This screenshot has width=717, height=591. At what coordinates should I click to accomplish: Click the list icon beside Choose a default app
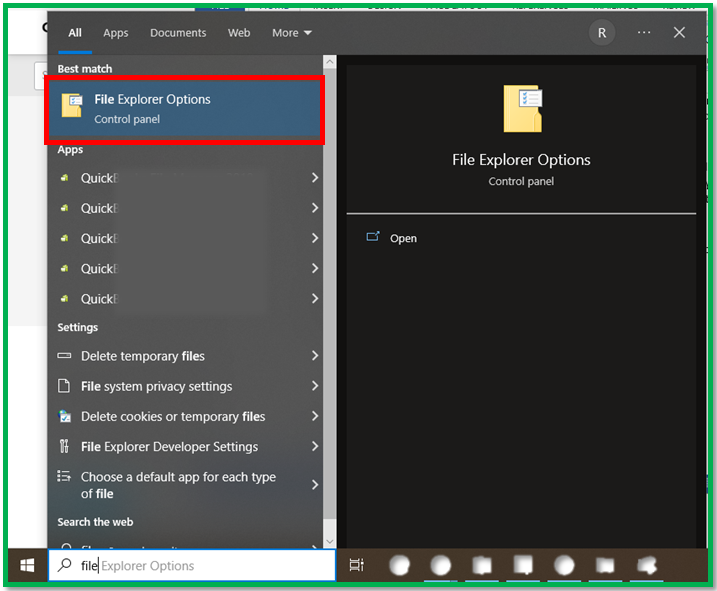(64, 476)
